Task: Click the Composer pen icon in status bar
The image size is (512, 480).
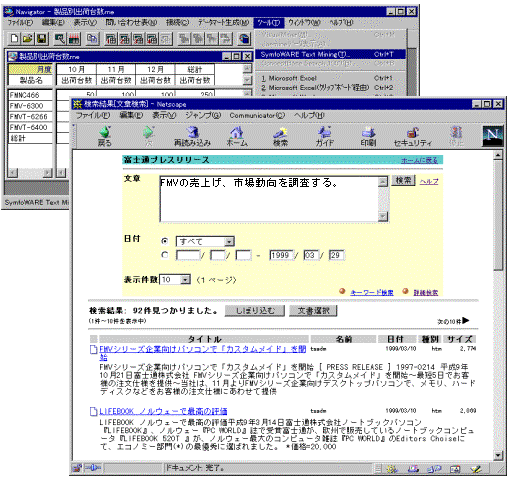Action: 476,469
